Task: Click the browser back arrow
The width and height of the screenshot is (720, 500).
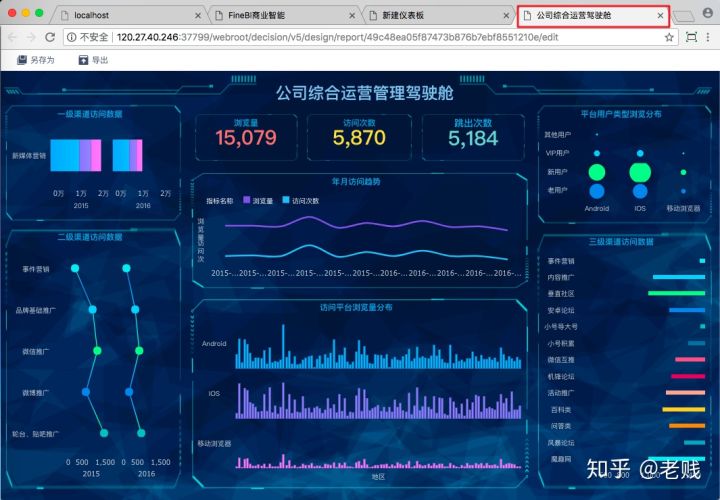Action: point(12,37)
